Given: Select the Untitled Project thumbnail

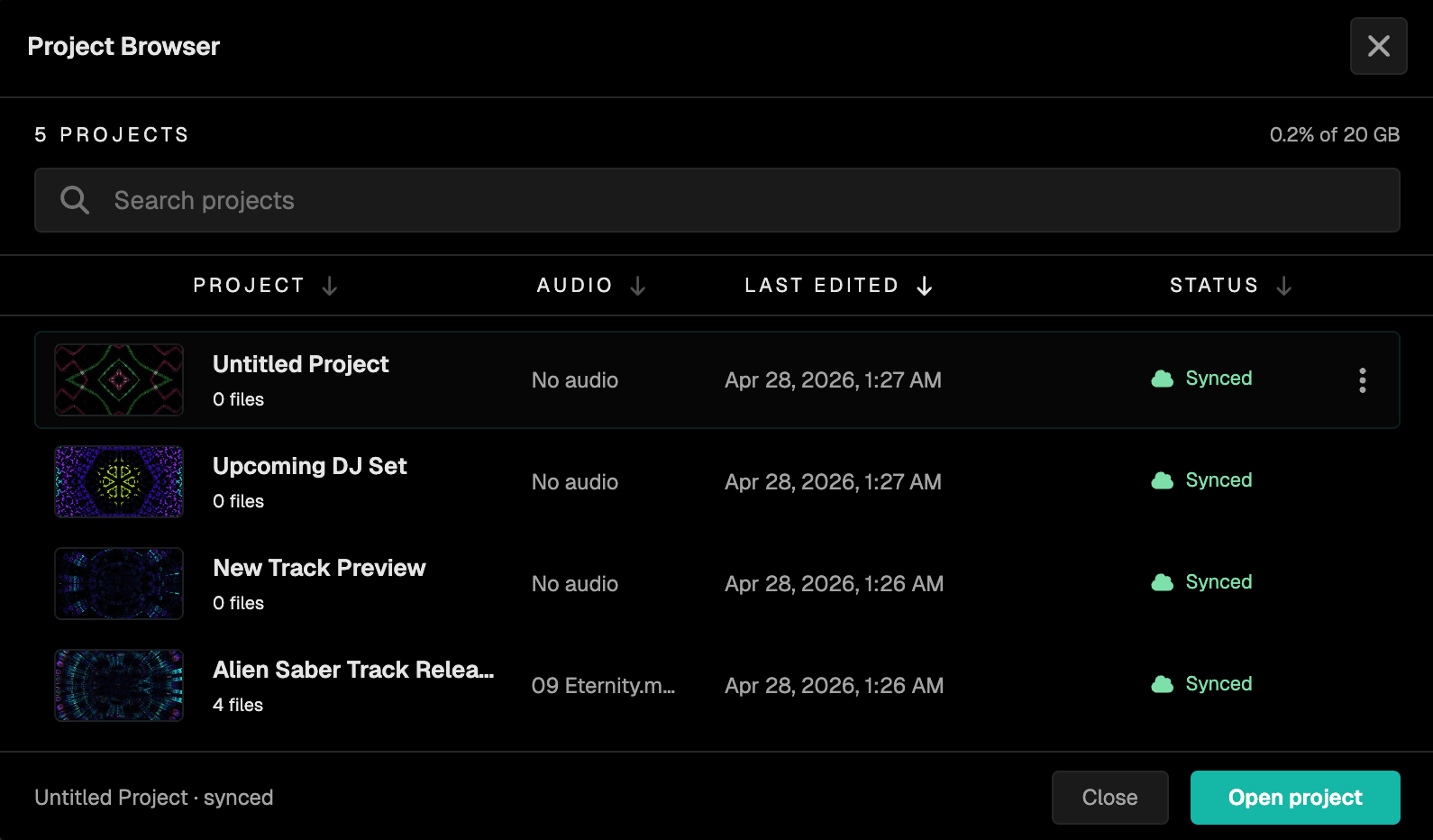Looking at the screenshot, I should pyautogui.click(x=119, y=380).
